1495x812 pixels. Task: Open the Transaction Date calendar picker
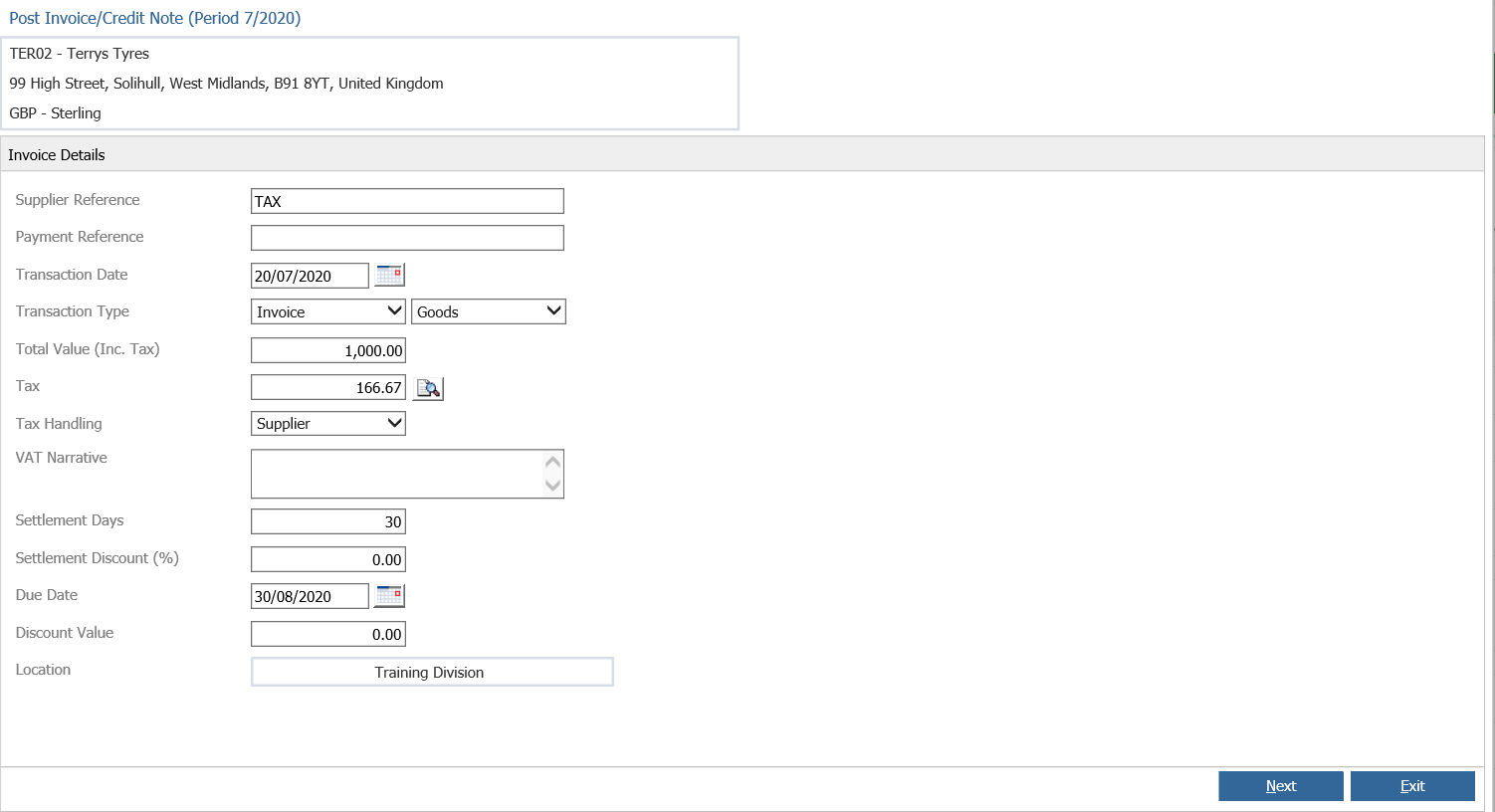click(x=388, y=275)
